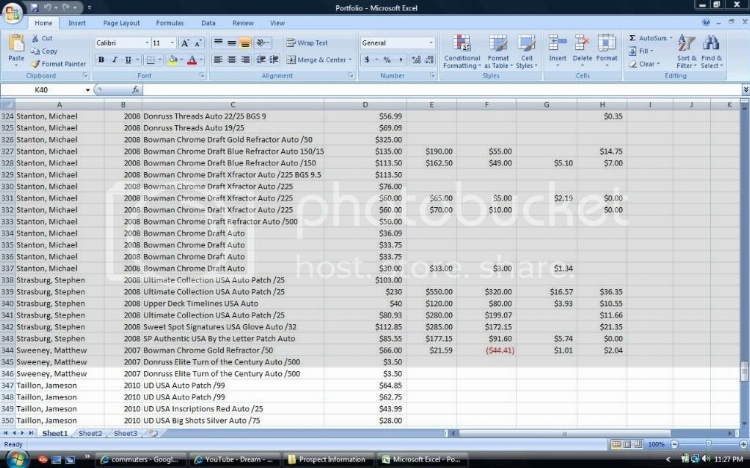Open the Sort & Filter menu
Image resolution: width=750 pixels, height=468 pixels.
tap(686, 52)
